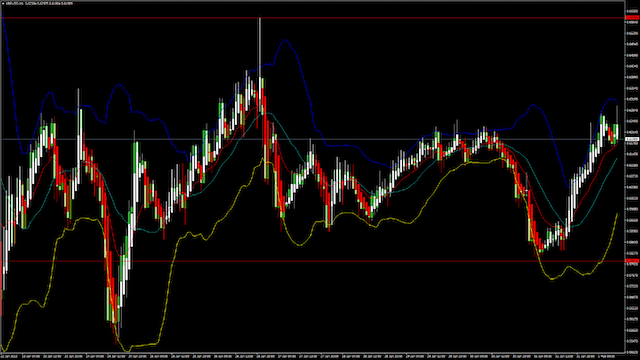Screen dimensions: 640x360
Task: Click the white current price label on scale
Action: pyautogui.click(x=632, y=140)
